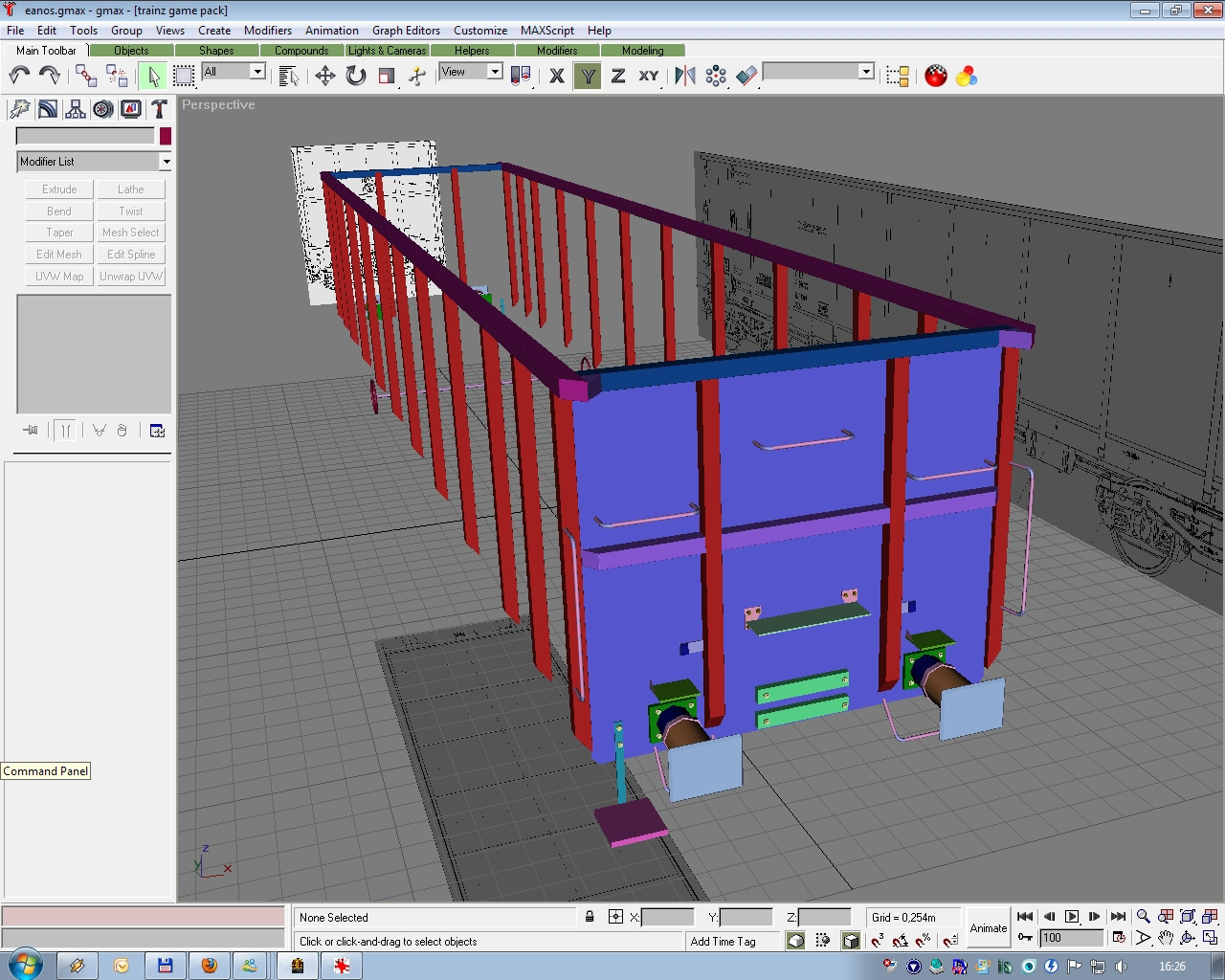Play the animation
This screenshot has width=1225, height=980.
(1072, 917)
